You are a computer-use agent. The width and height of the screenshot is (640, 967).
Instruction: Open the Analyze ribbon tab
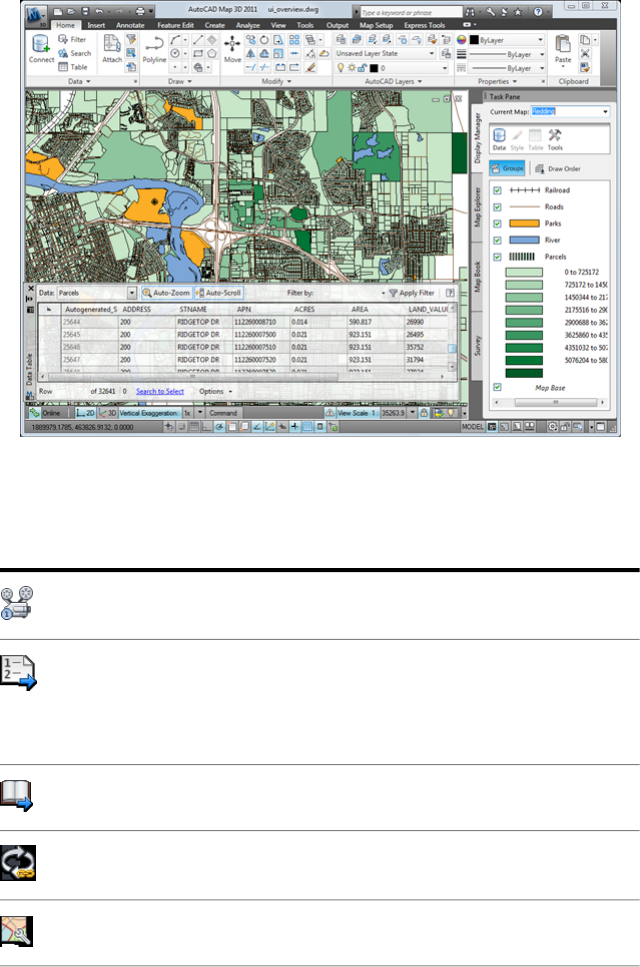[x=248, y=25]
